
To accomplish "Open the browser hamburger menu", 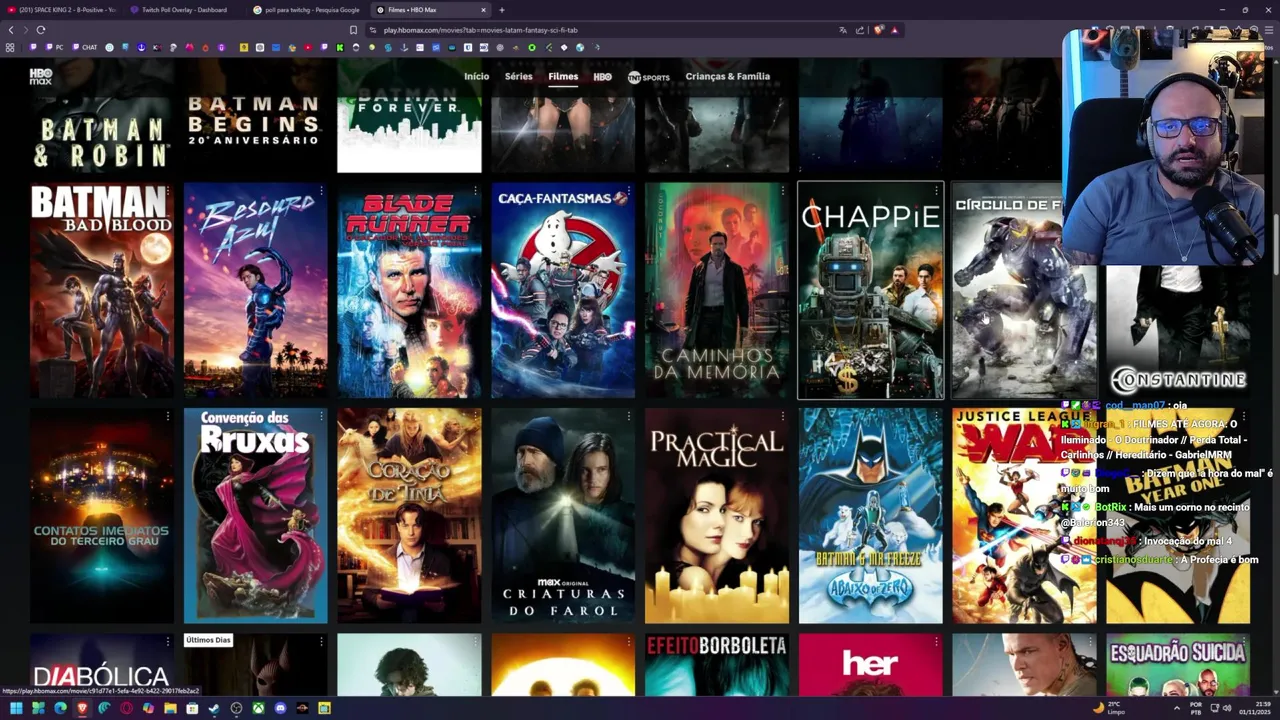I will (x=1270, y=30).
